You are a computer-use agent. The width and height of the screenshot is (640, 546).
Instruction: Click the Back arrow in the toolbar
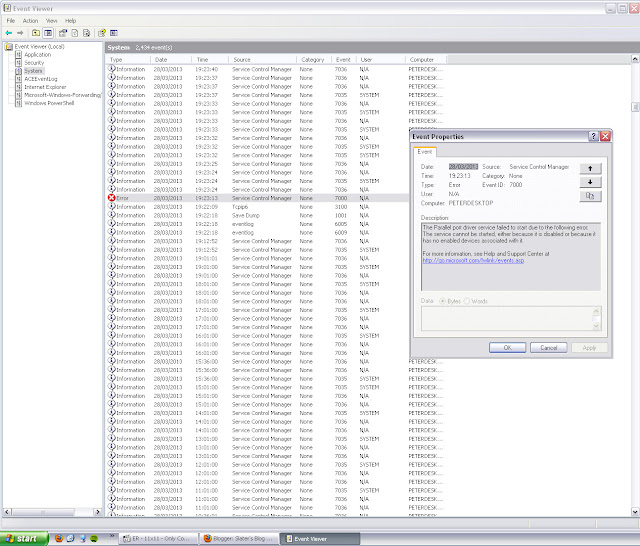9,33
